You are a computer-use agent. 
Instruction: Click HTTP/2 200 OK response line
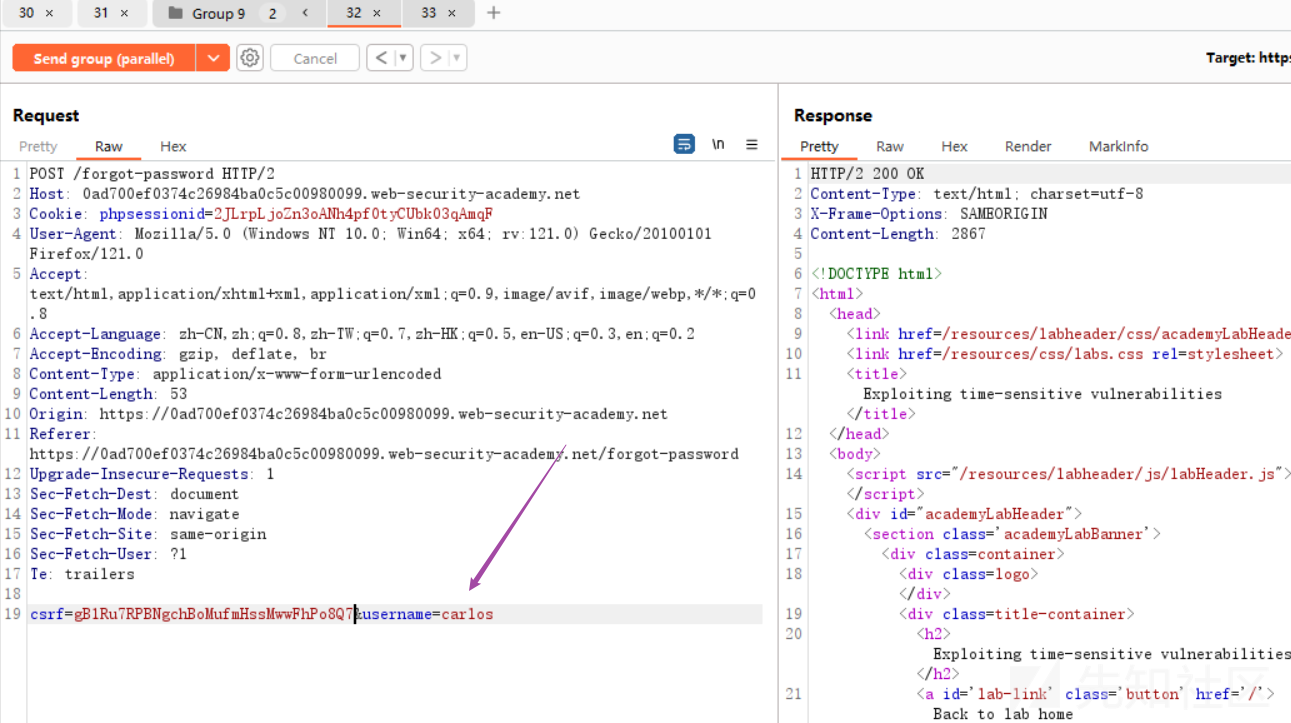tap(867, 174)
